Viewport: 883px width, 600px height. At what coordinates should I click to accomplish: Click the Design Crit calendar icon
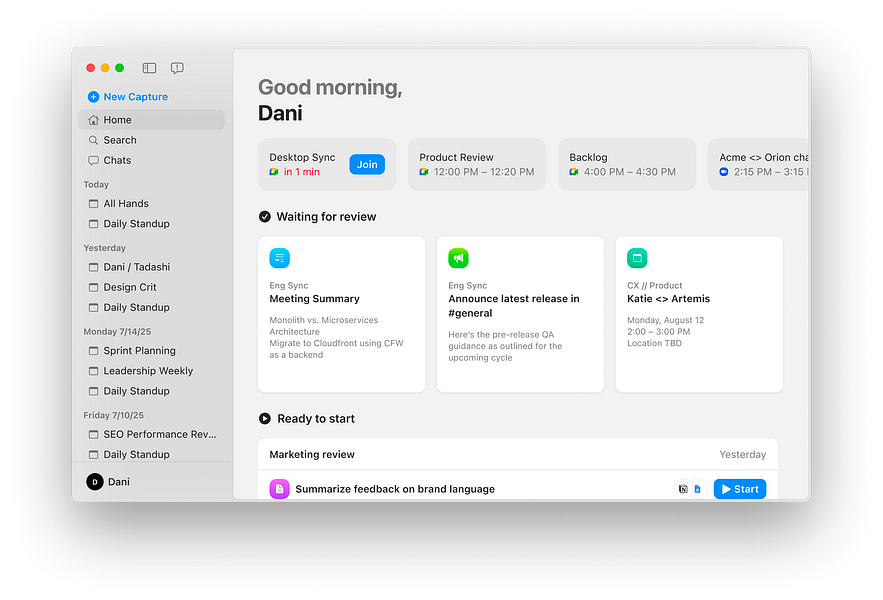(93, 287)
